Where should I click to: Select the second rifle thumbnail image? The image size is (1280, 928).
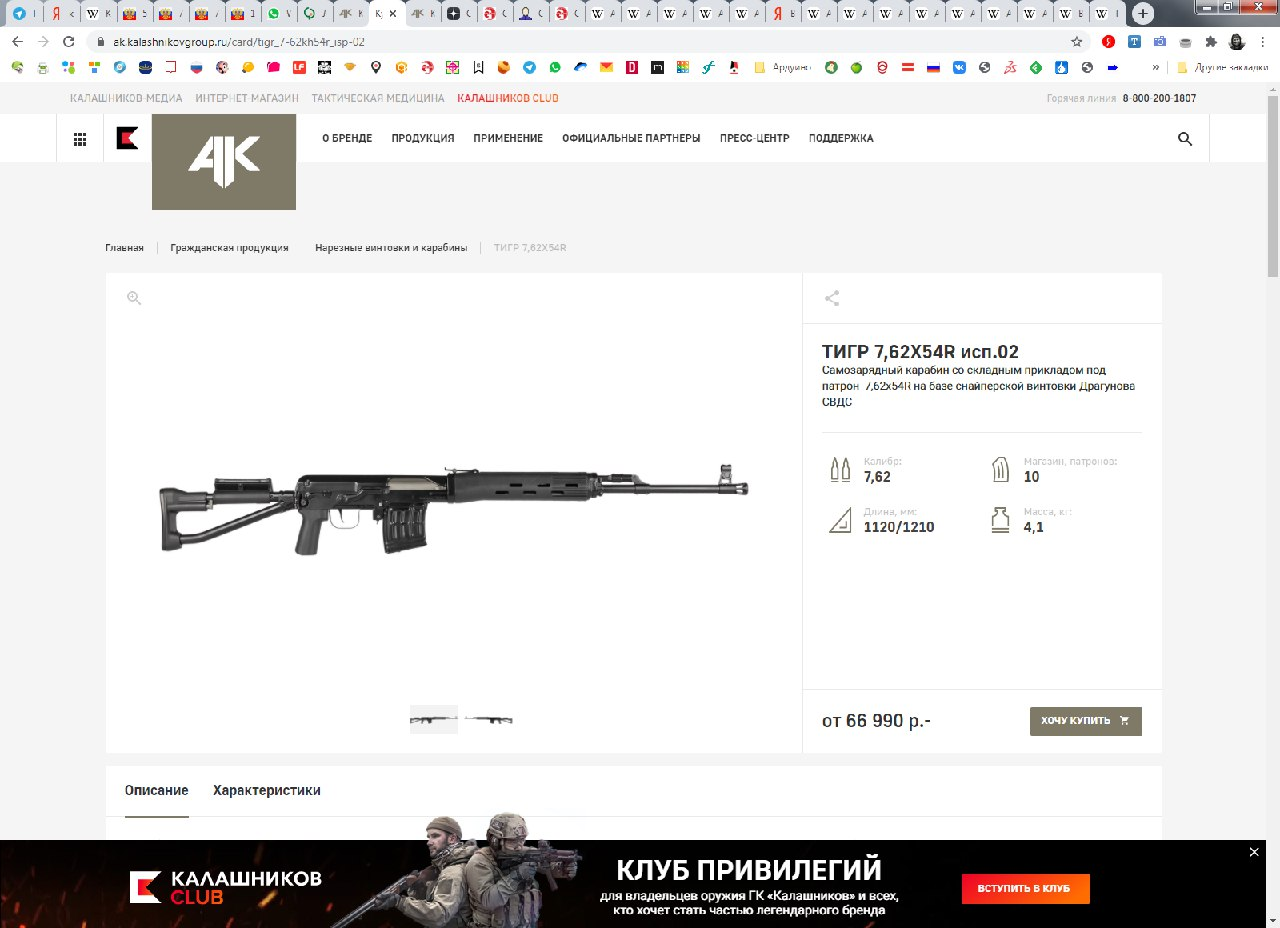(488, 720)
